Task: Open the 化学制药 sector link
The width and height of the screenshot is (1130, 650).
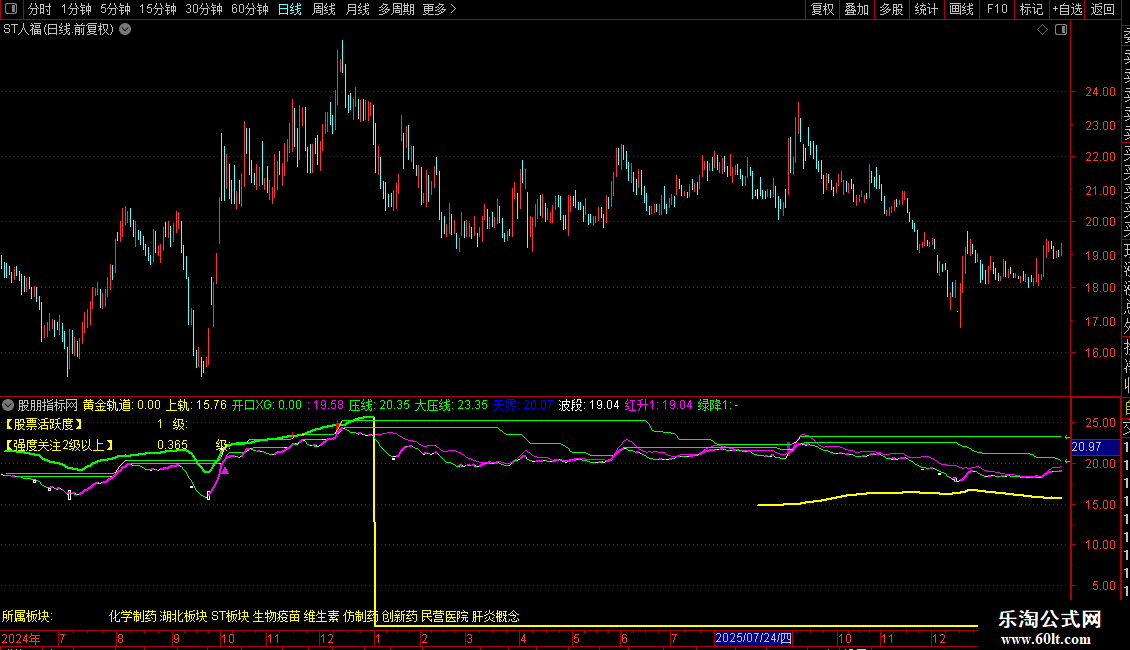Action: 133,617
